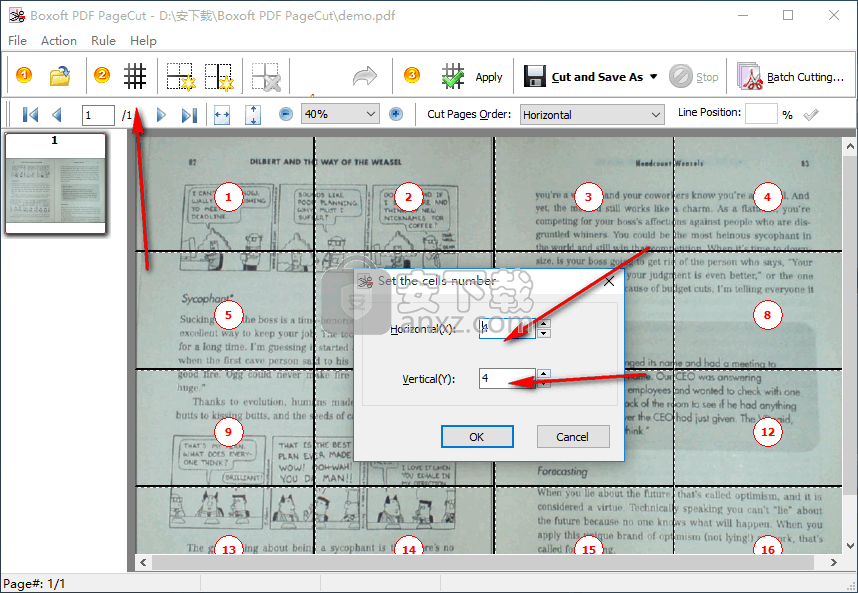Click the zoom out minus icon
The height and width of the screenshot is (593, 858).
286,114
